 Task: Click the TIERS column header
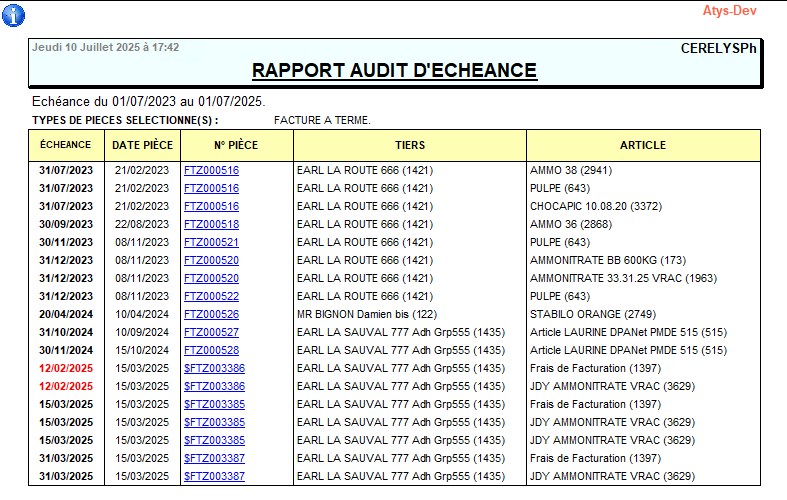pyautogui.click(x=410, y=145)
